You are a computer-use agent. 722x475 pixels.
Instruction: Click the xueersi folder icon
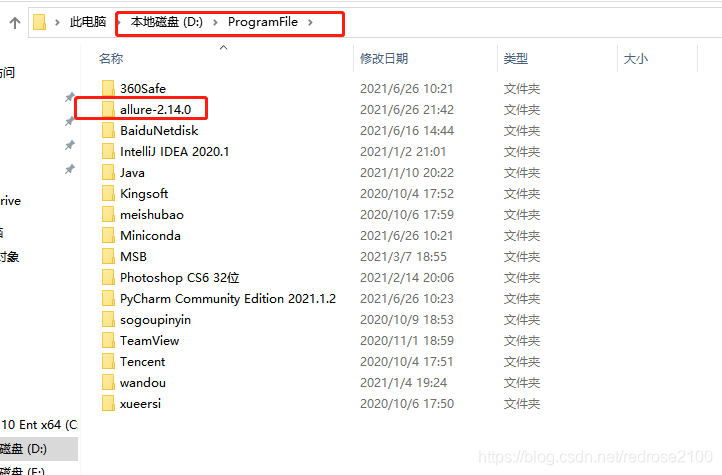pyautogui.click(x=108, y=404)
